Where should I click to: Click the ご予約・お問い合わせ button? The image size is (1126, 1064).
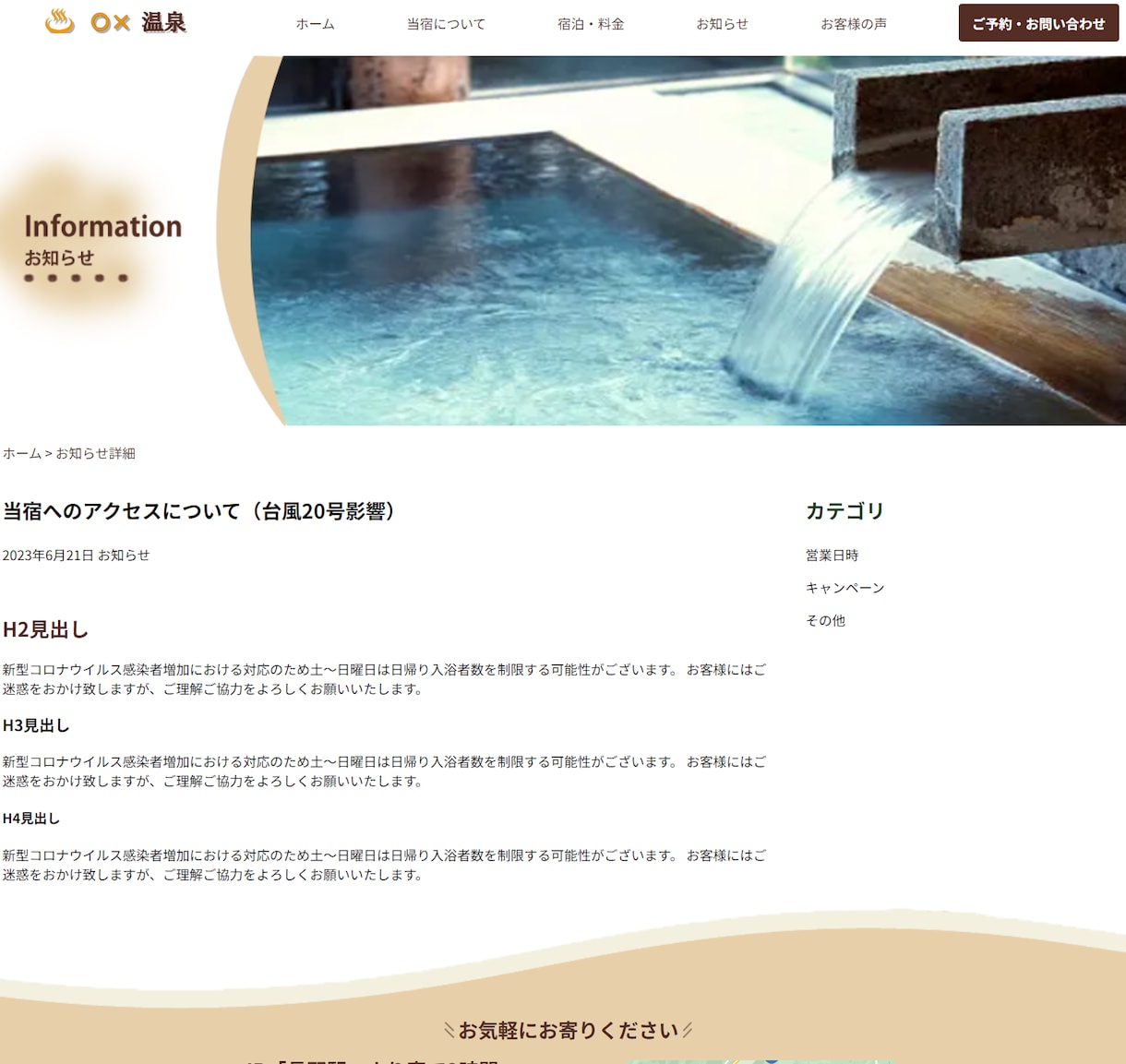point(1038,23)
